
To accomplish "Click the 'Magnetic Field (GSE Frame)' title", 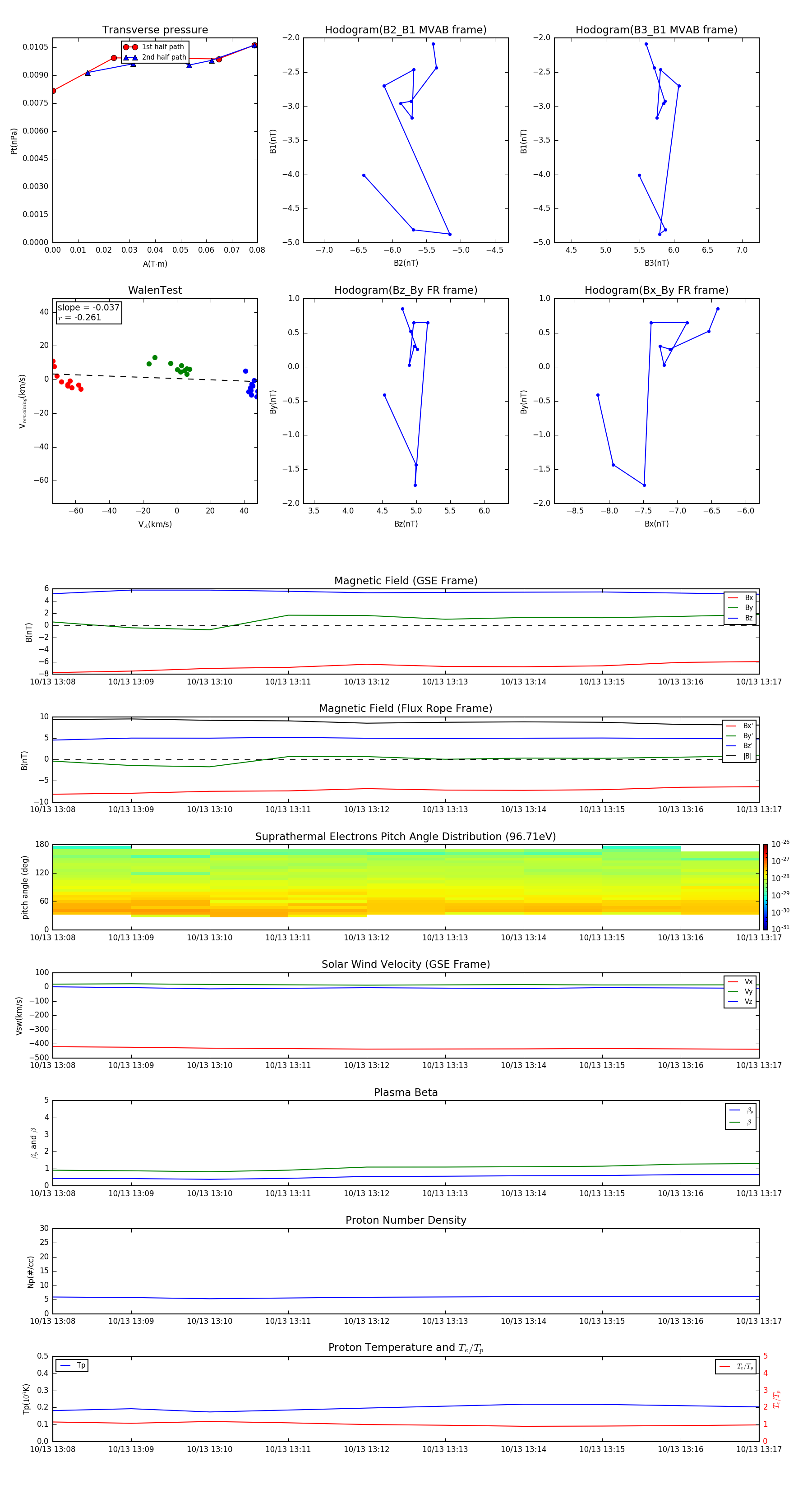I will [x=406, y=581].
